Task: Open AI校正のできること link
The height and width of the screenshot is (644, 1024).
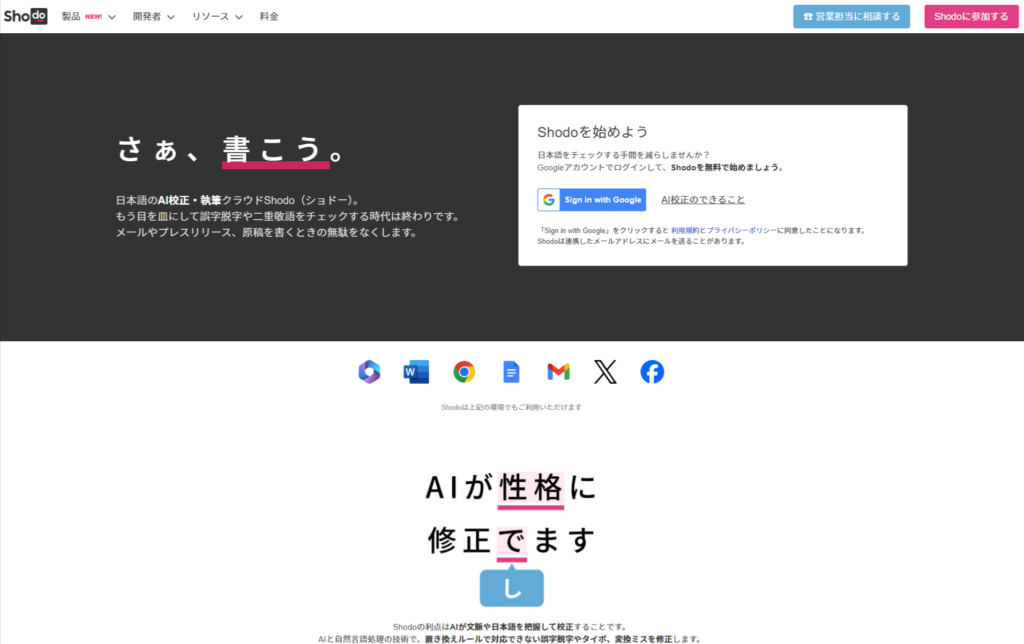Action: click(x=703, y=200)
